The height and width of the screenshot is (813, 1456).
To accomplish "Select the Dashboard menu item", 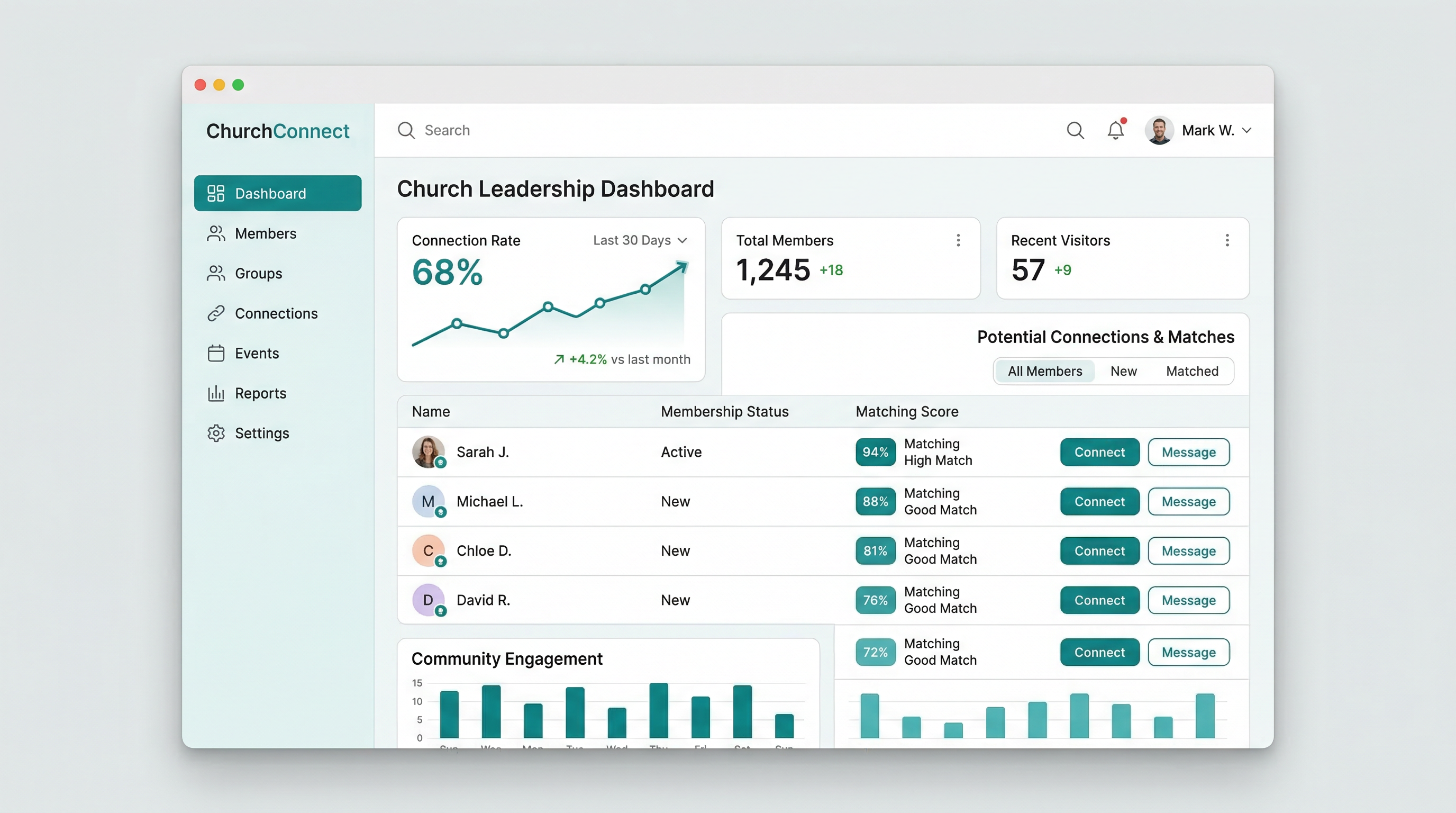I will tap(270, 193).
